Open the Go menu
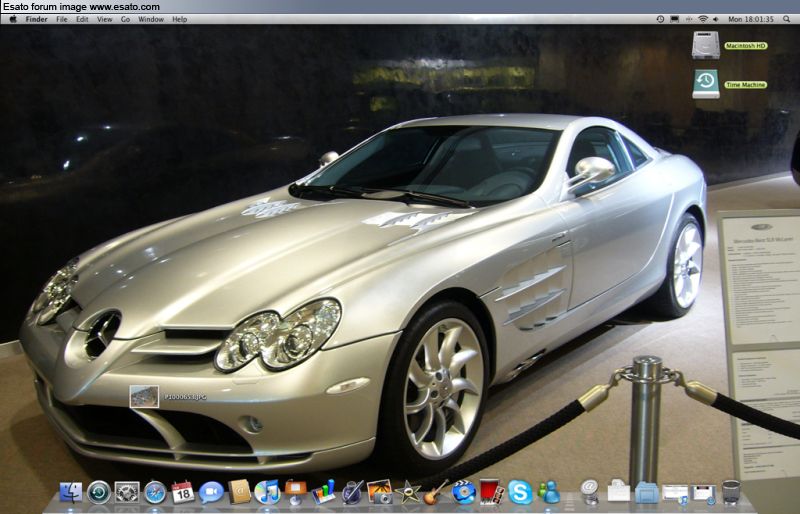 point(126,19)
